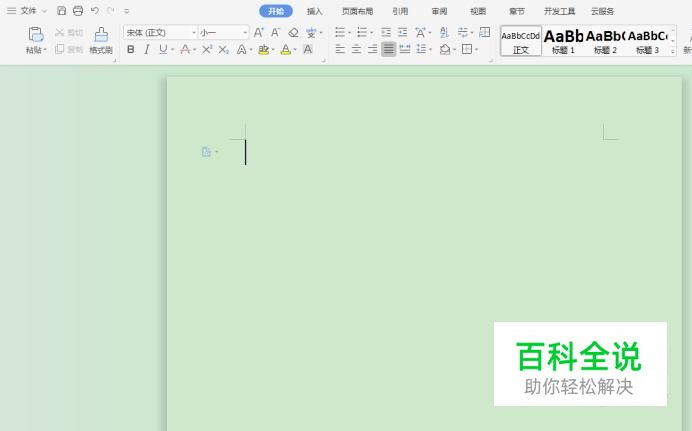Open the 文件 menu
This screenshot has height=431, width=692.
click(28, 11)
